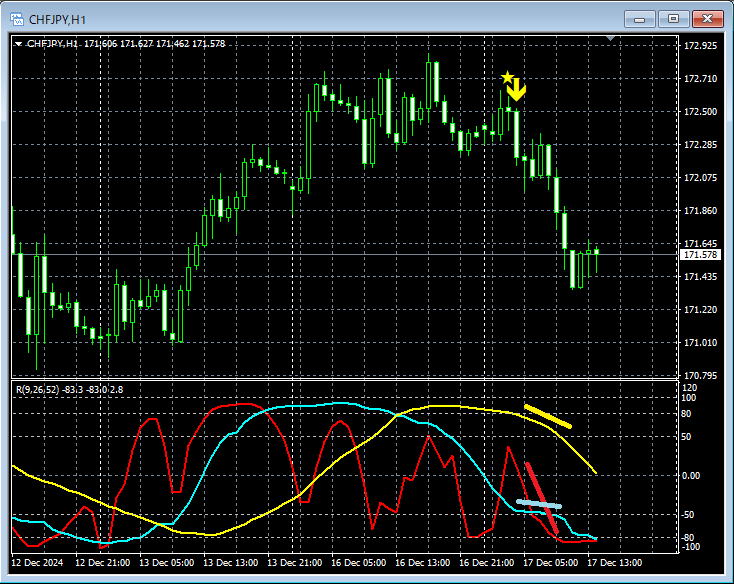Click price scale value 171.860

pos(700,211)
